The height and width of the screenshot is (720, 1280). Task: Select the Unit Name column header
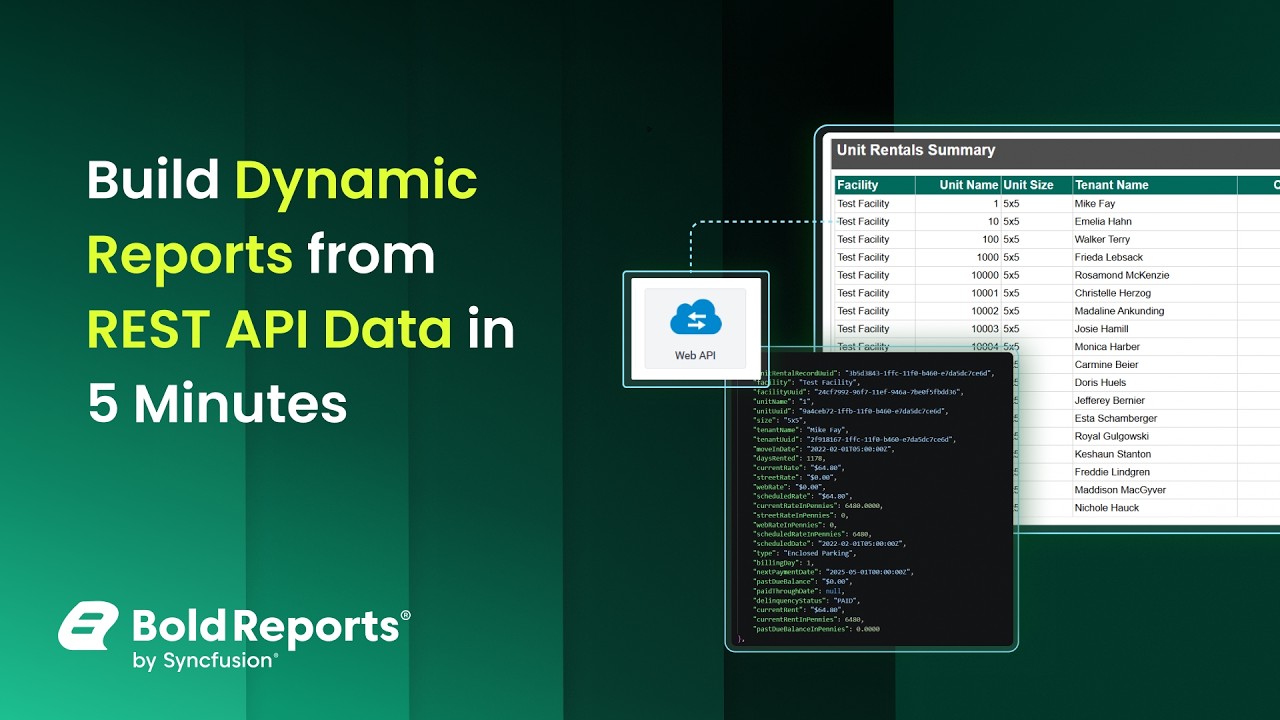[958, 185]
